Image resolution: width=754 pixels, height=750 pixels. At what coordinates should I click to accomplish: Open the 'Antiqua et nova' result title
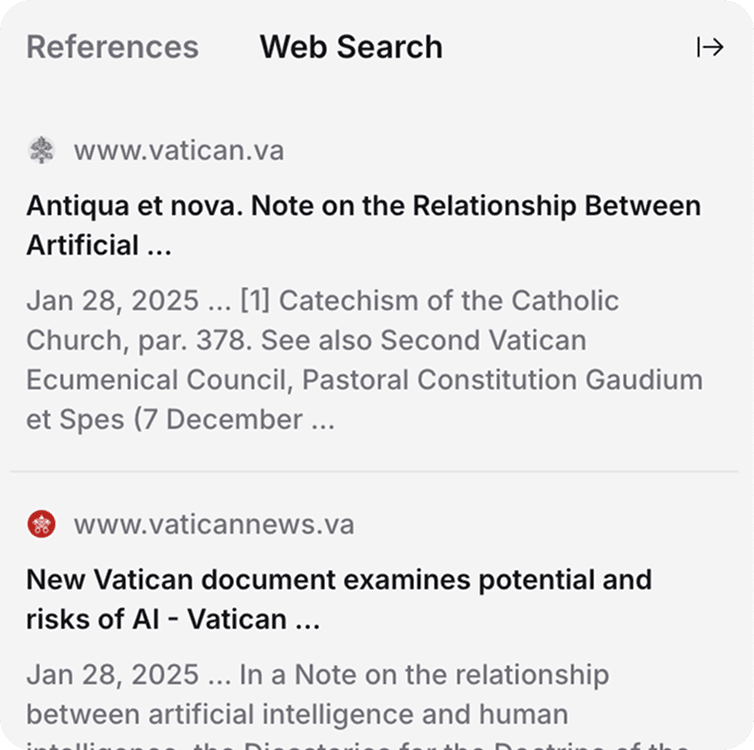[x=363, y=207]
